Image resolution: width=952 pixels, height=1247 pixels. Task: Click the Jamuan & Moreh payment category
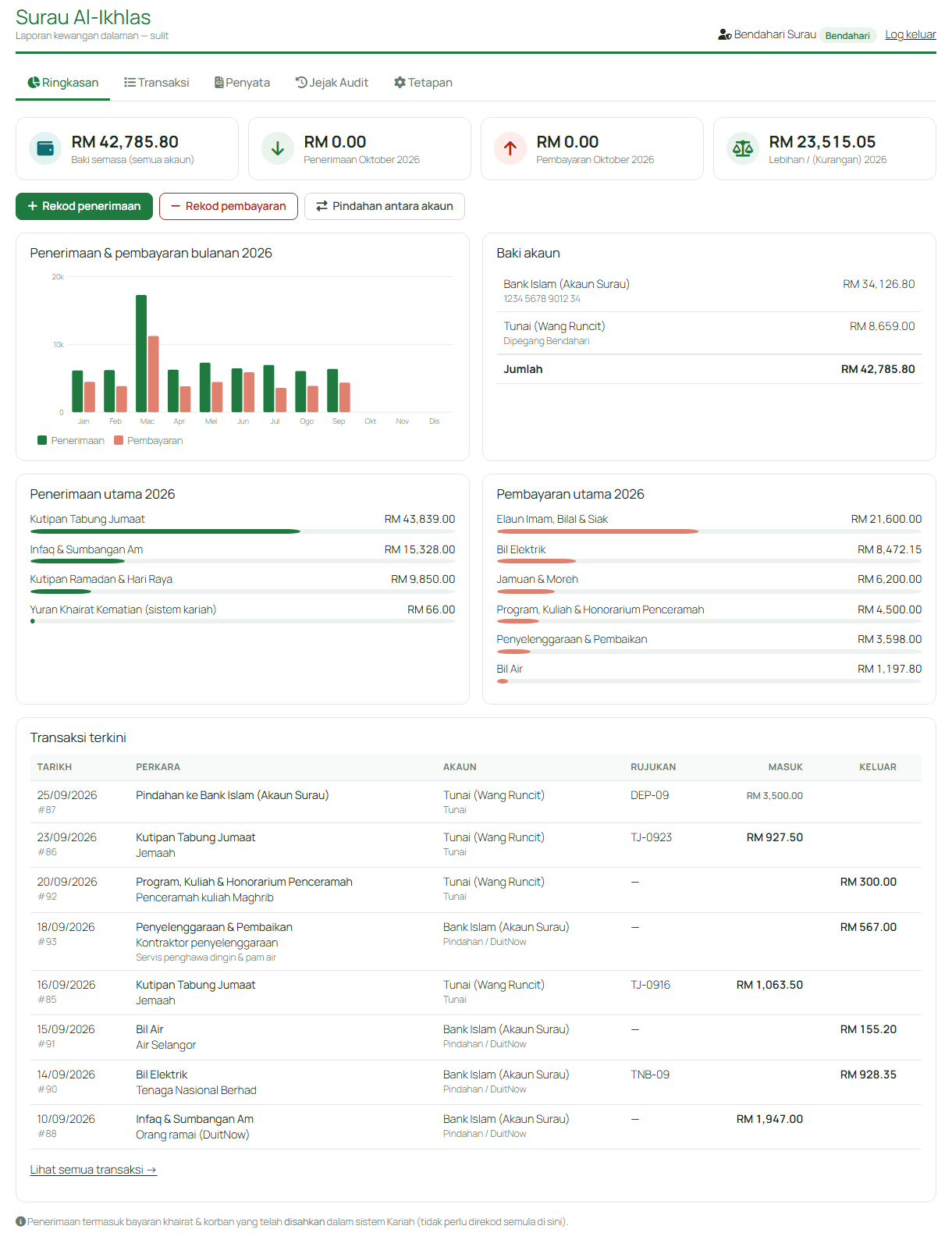coord(709,582)
